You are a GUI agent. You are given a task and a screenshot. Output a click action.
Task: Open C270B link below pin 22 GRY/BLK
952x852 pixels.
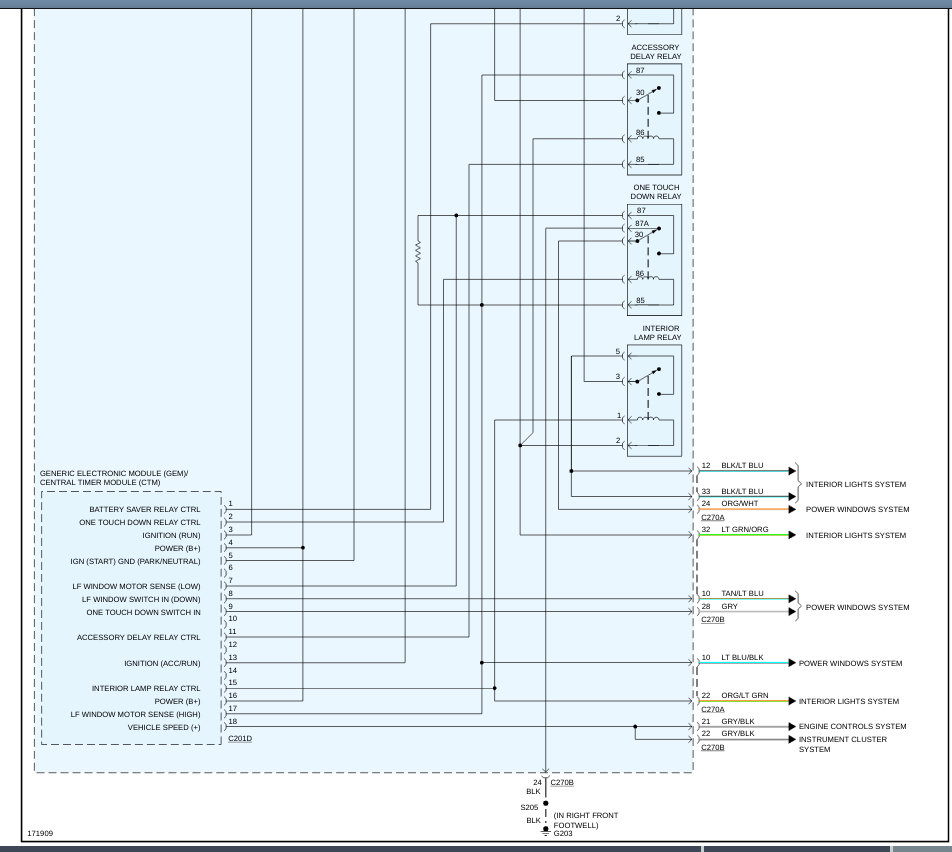pos(713,748)
